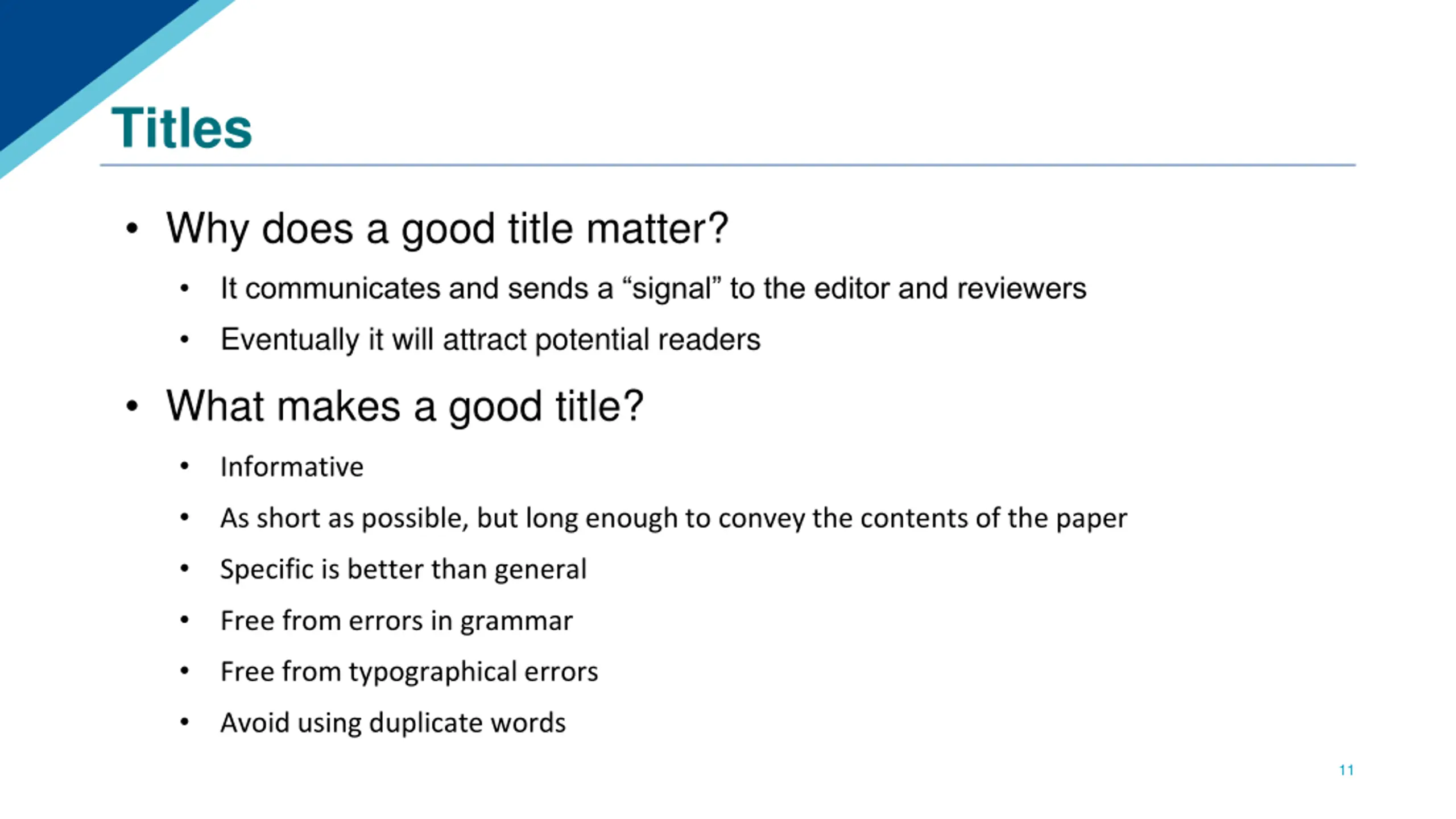The image size is (1456, 819).
Task: Click the horizontal line under the title
Action: tap(728, 165)
